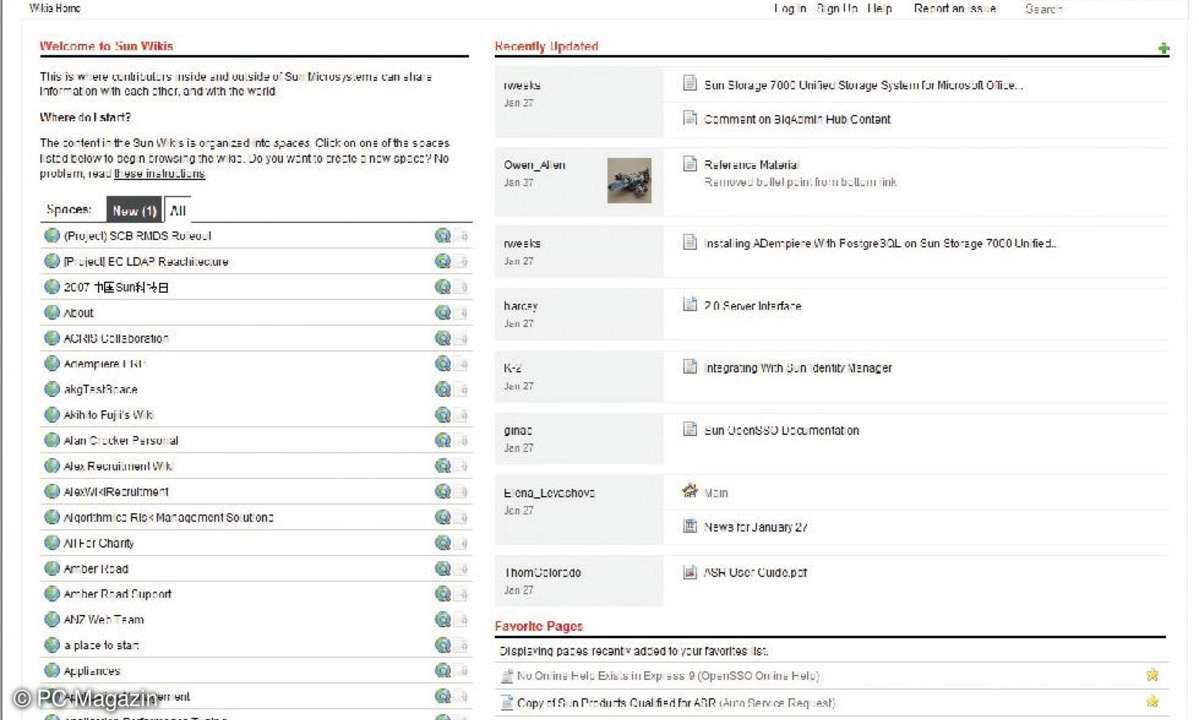Click the green plus icon in Recently Updated

[x=1163, y=48]
